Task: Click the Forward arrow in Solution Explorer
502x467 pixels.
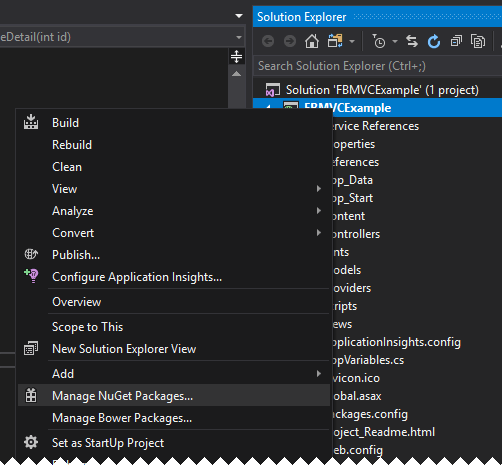Action: [290, 41]
